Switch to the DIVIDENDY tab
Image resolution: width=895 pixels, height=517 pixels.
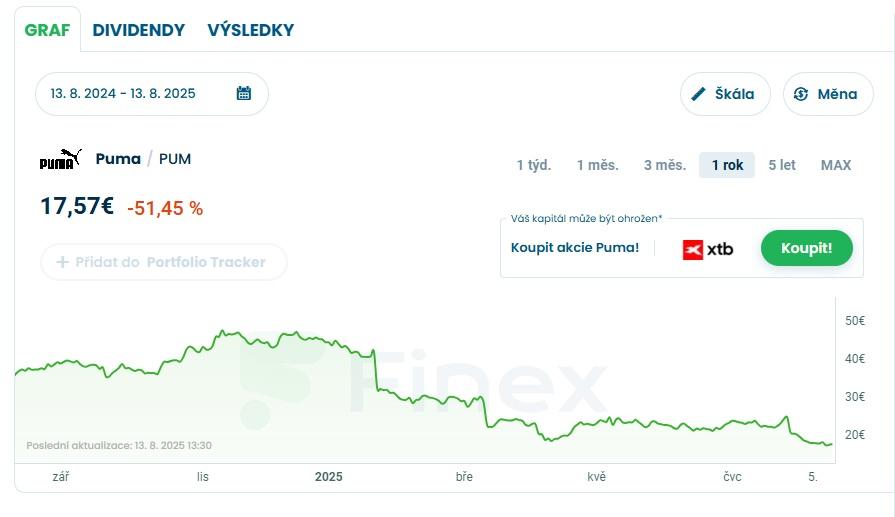click(139, 30)
